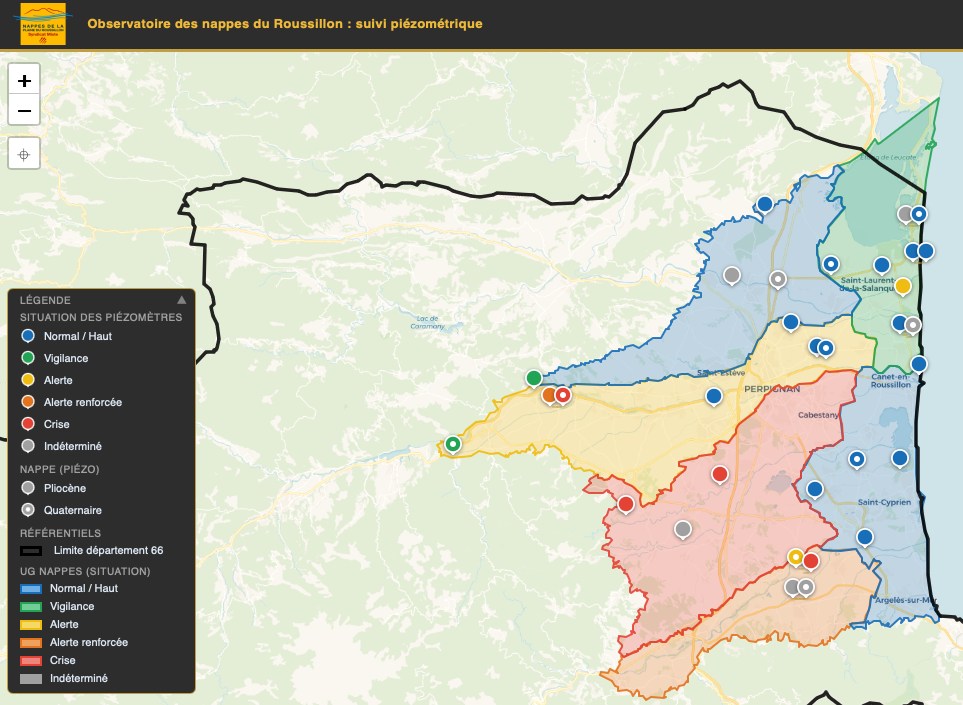Click the zoom out minus button
This screenshot has width=963, height=705.
pos(24,111)
